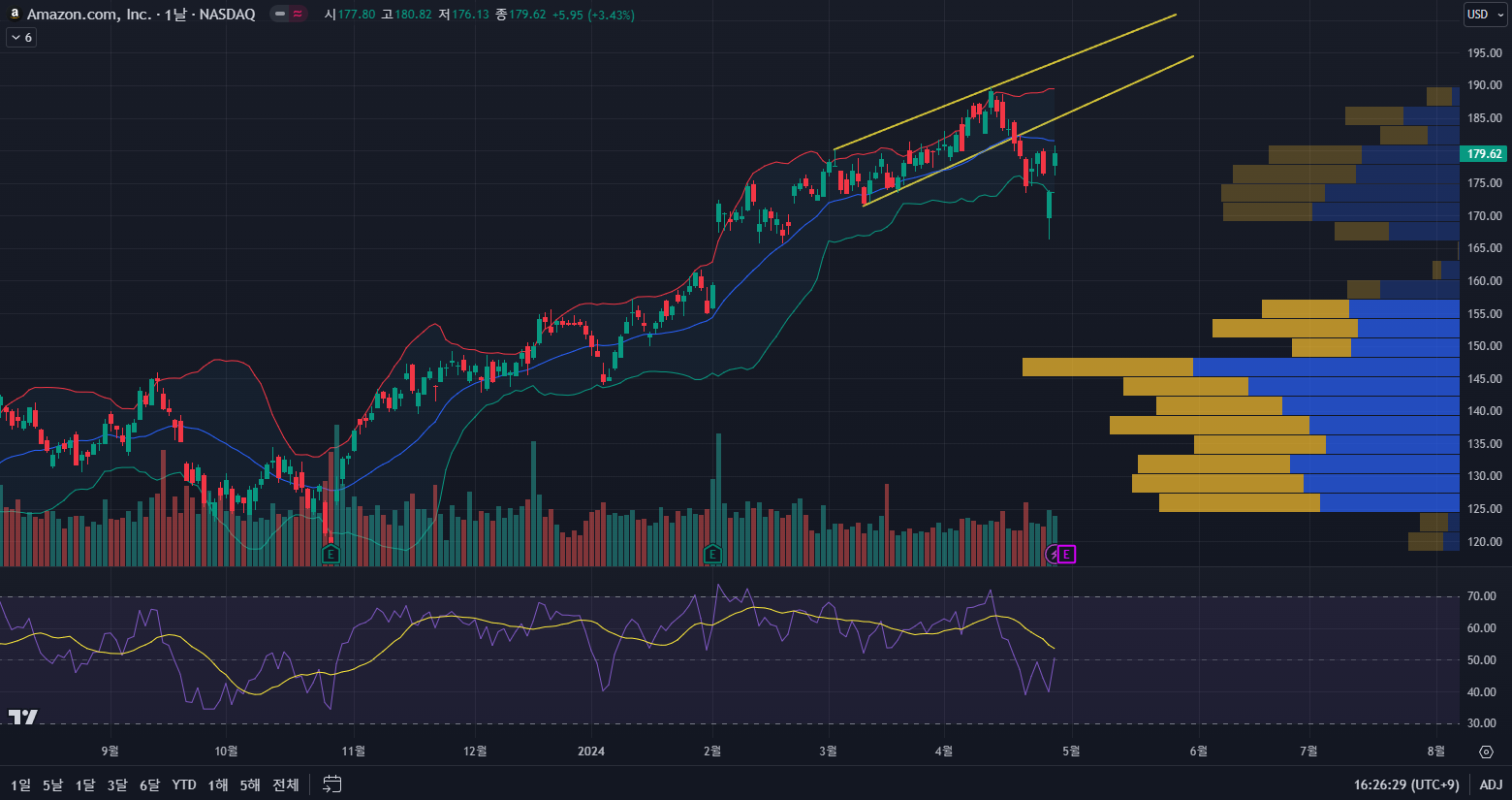Toggle the ADJ adjusted data button
This screenshot has height=800, width=1512.
pos(1491,784)
